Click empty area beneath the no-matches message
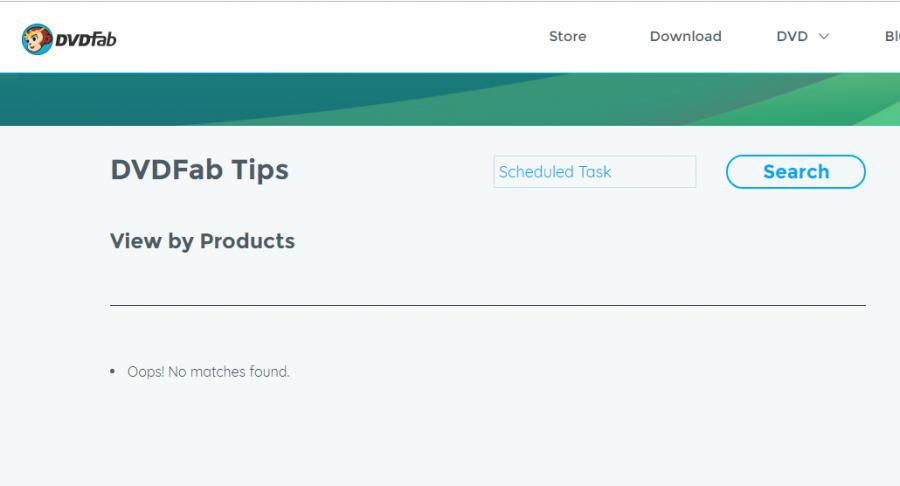Screen dimensions: 900x486 pos(450,436)
